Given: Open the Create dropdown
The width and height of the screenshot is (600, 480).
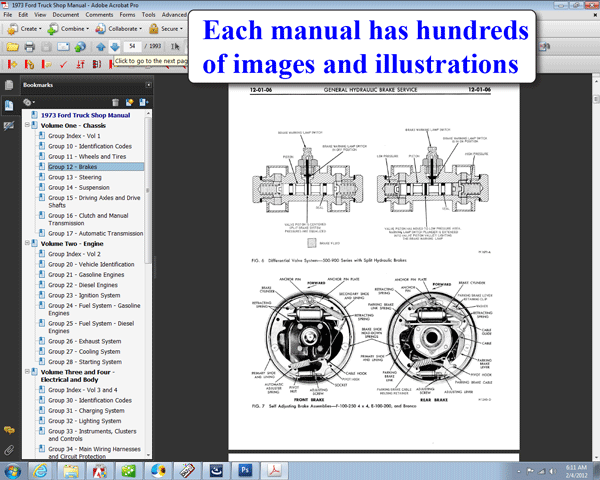Looking at the screenshot, I should click(x=24, y=29).
